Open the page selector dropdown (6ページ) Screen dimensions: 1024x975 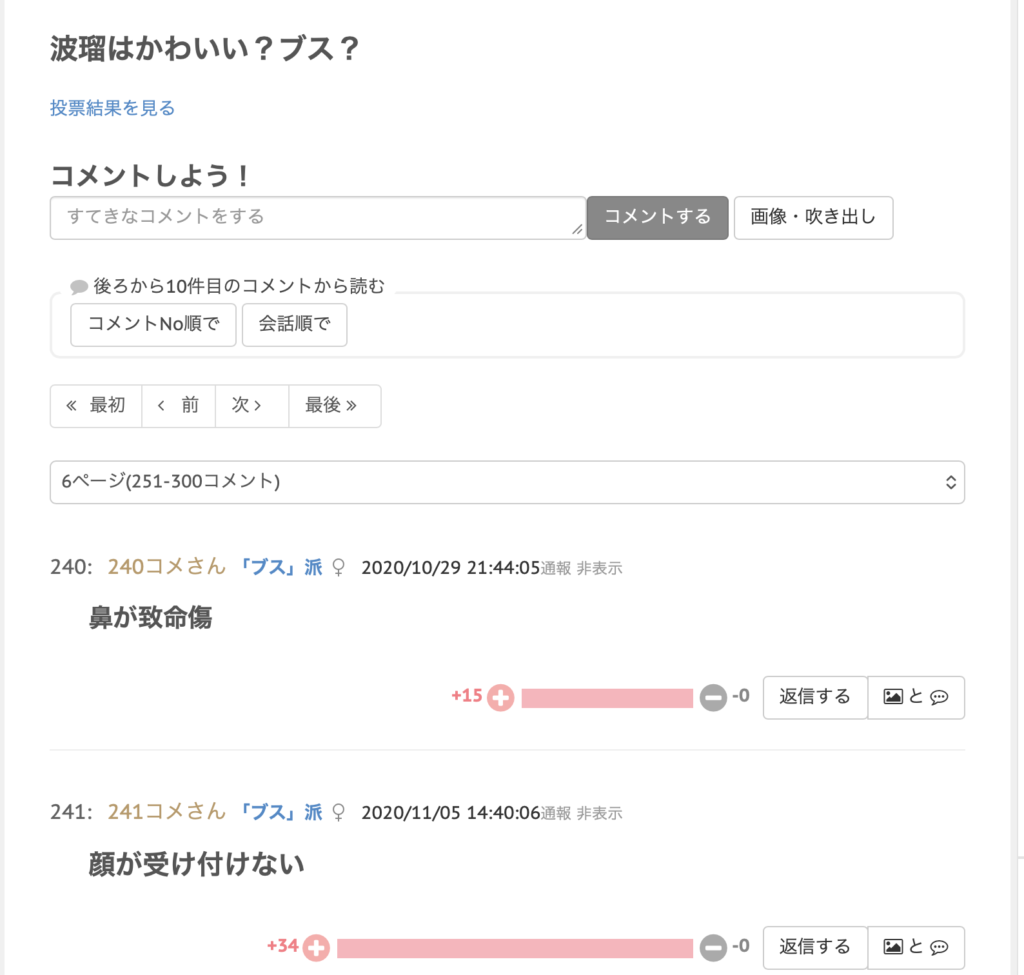[507, 482]
